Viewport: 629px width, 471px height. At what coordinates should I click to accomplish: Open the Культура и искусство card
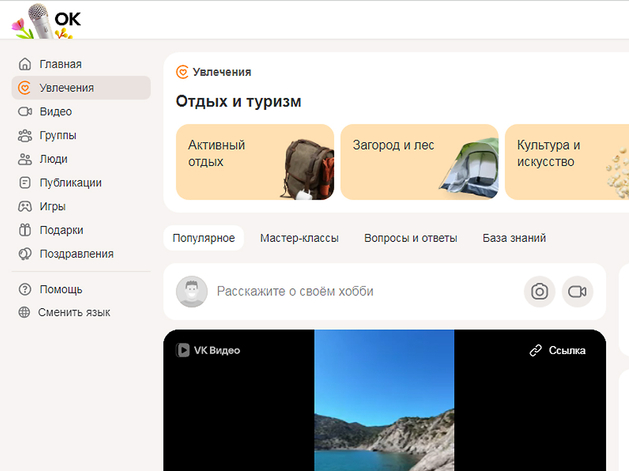(566, 162)
